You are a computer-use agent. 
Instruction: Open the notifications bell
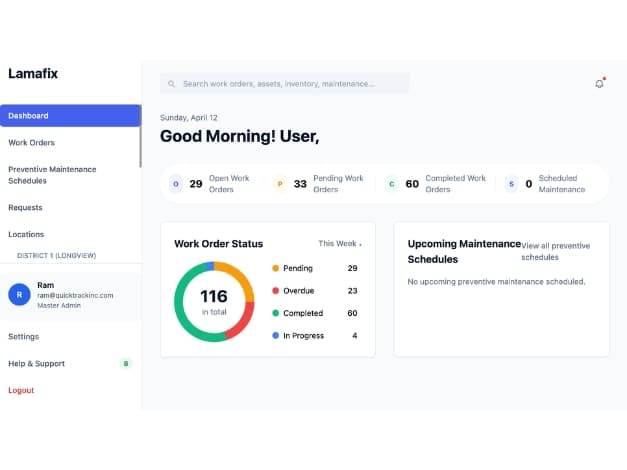pyautogui.click(x=599, y=84)
